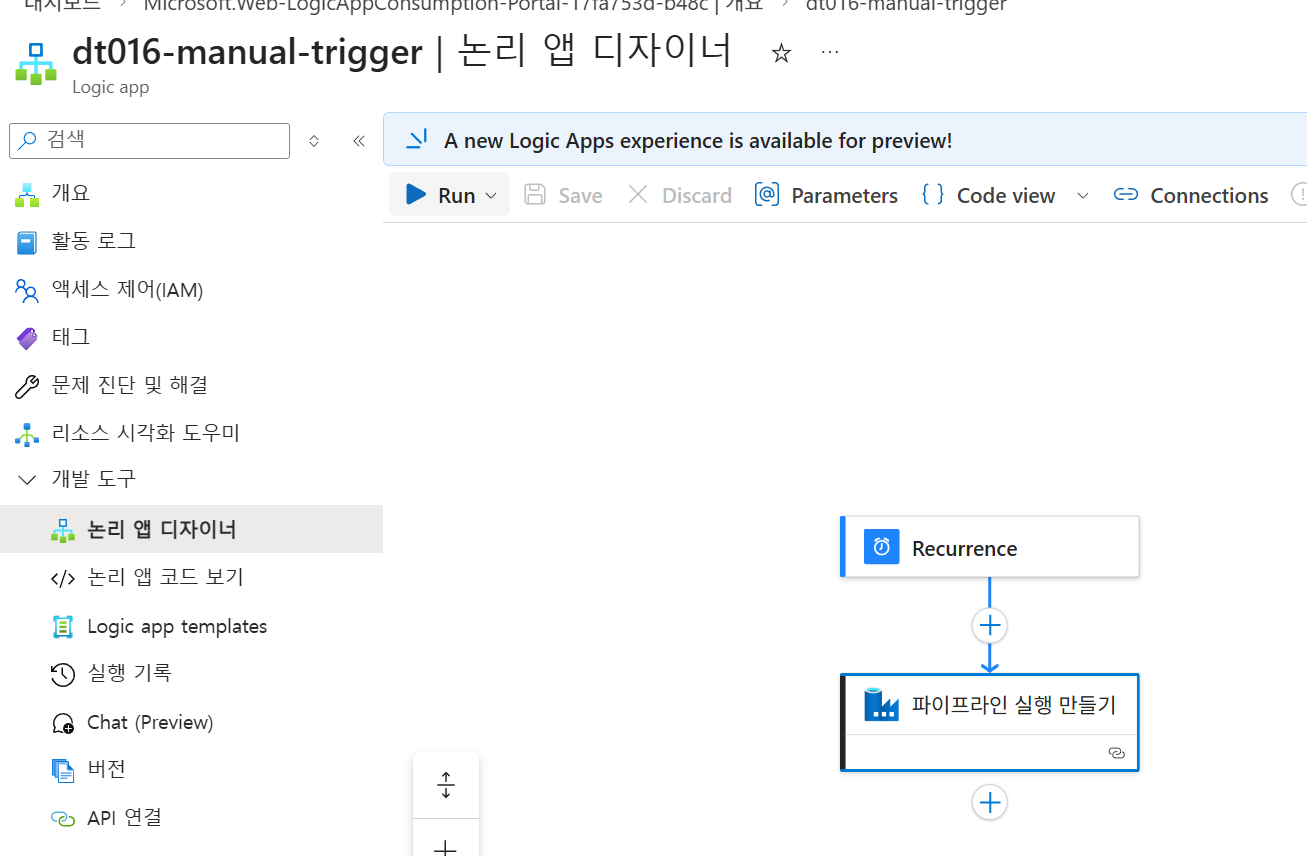Click the connection link icon on action card
The image size is (1307, 856).
pos(1118,752)
